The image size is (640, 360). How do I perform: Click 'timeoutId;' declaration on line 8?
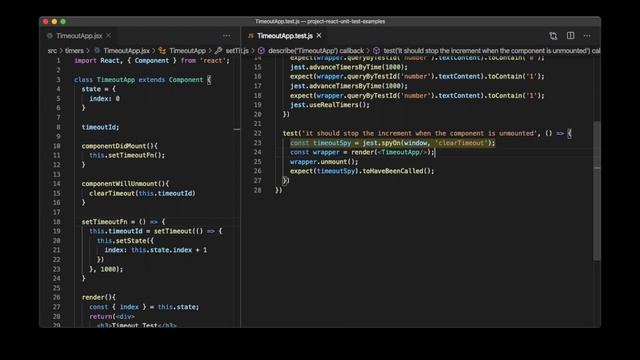[100, 127]
